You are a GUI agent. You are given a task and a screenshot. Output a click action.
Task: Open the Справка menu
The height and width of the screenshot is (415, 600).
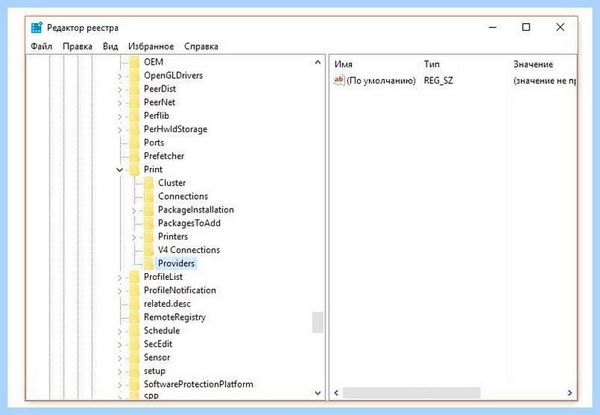pyautogui.click(x=201, y=47)
